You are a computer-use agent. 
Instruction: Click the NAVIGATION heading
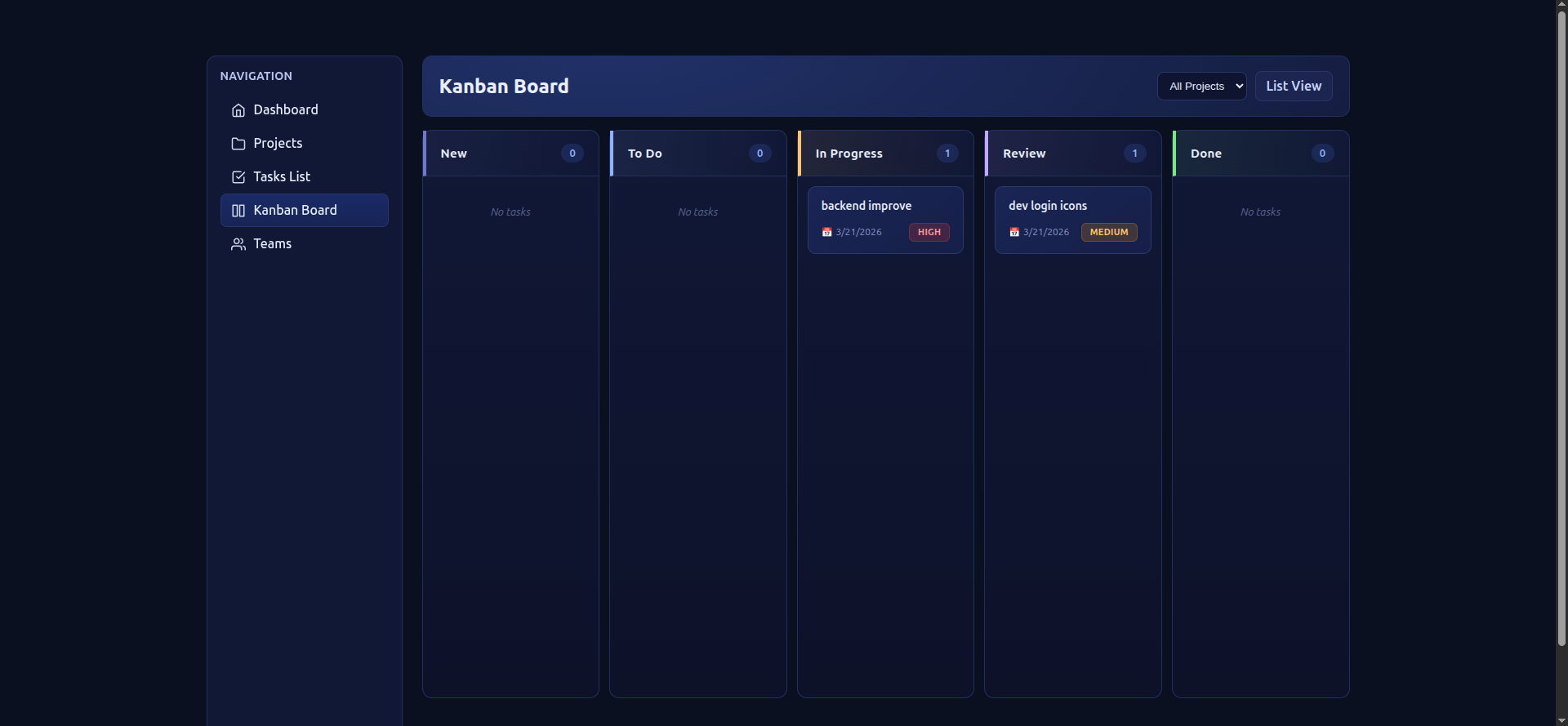[x=256, y=76]
